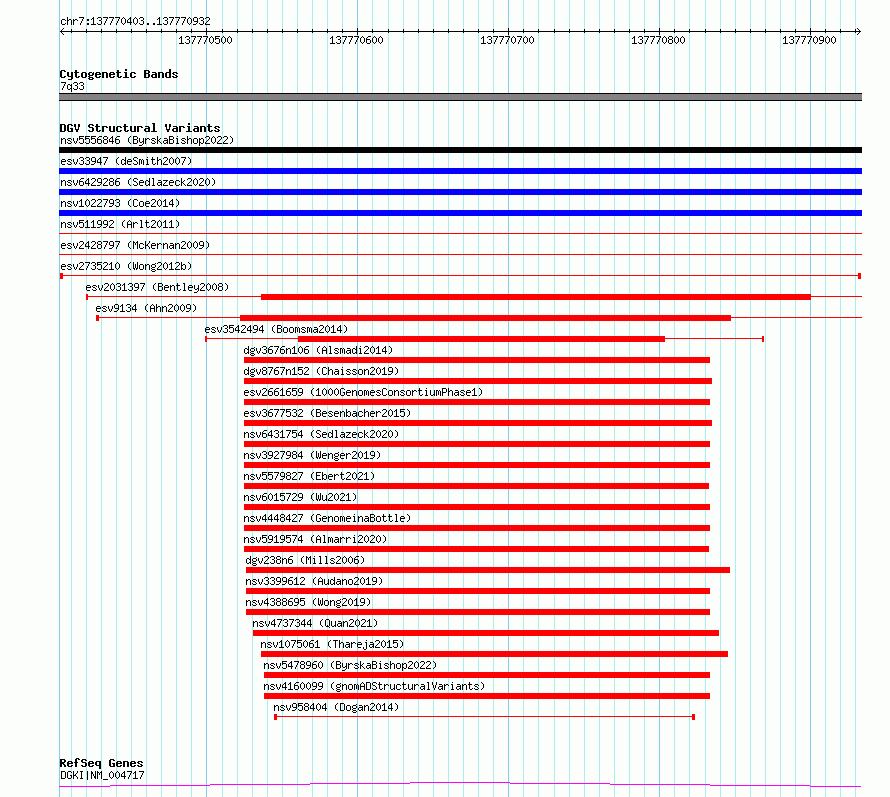Click nsv4448427 (GenomeinaBottle) label
890x797 pixels.
point(327,518)
